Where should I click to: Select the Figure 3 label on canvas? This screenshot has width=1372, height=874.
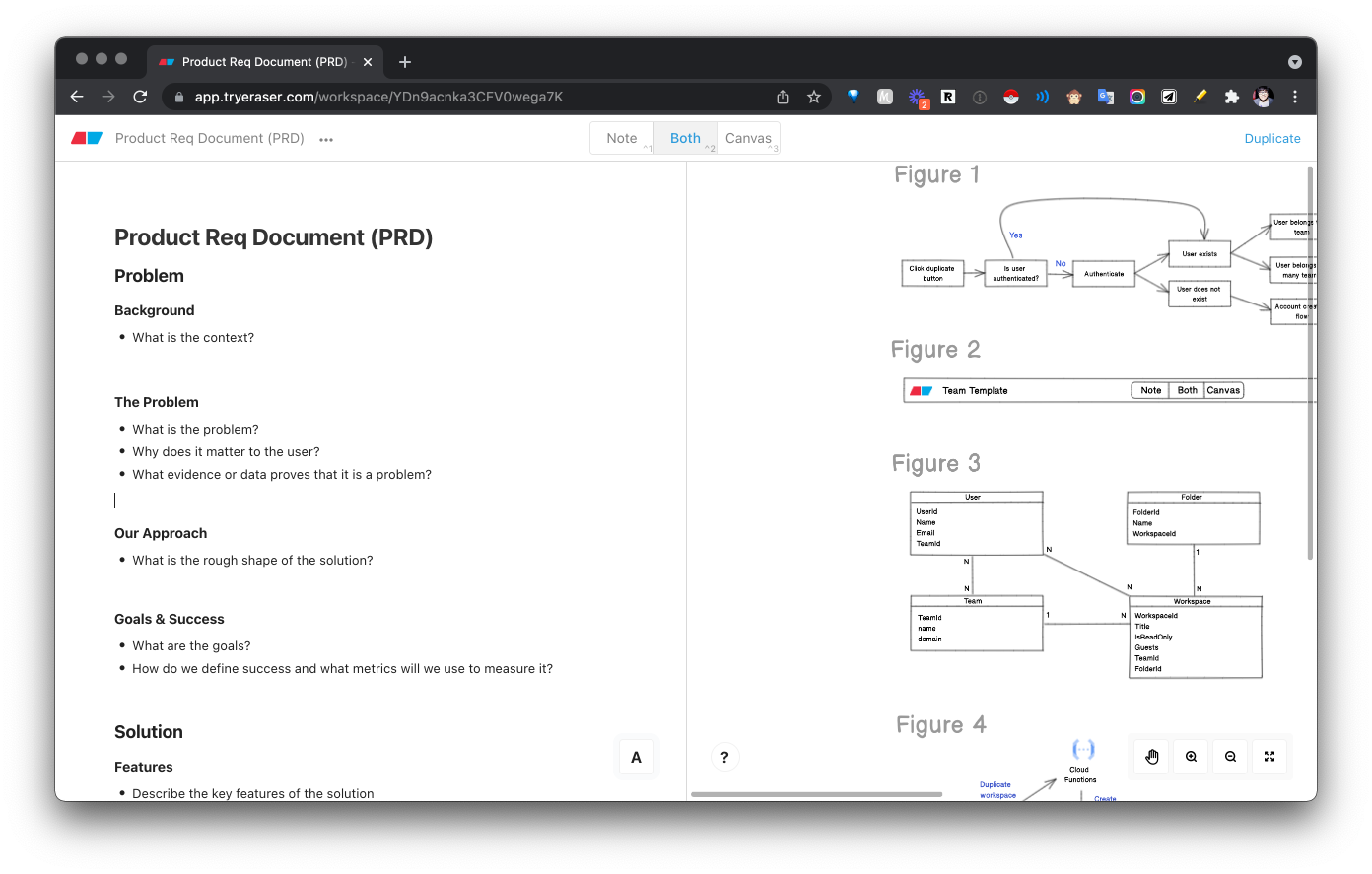click(935, 463)
